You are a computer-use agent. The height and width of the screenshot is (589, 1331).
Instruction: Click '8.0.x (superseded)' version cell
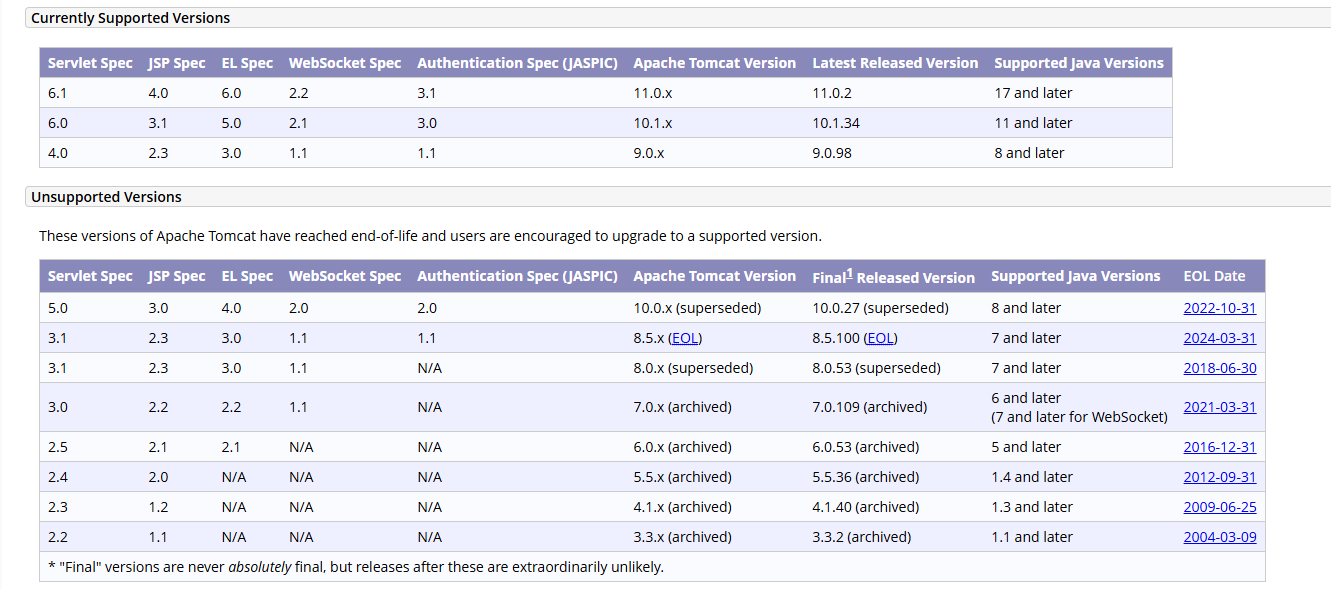coord(693,368)
